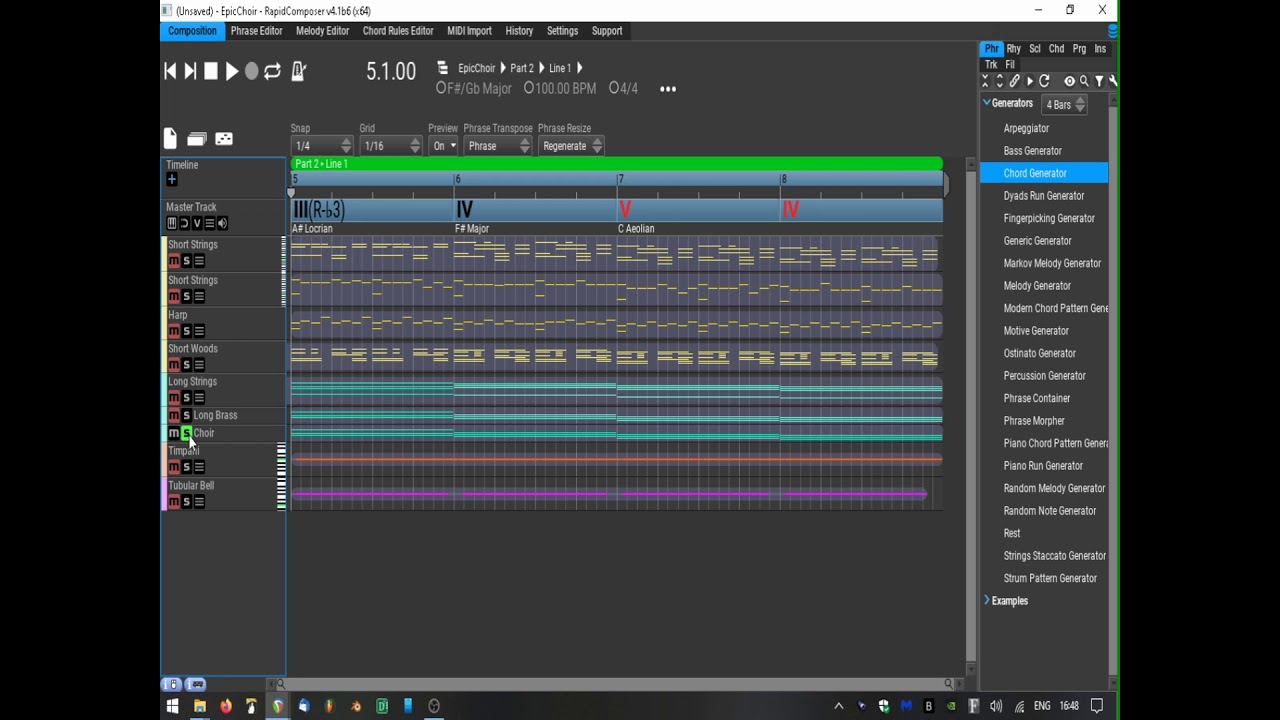Mute the Harp track
The width and height of the screenshot is (1280, 720).
tap(174, 331)
